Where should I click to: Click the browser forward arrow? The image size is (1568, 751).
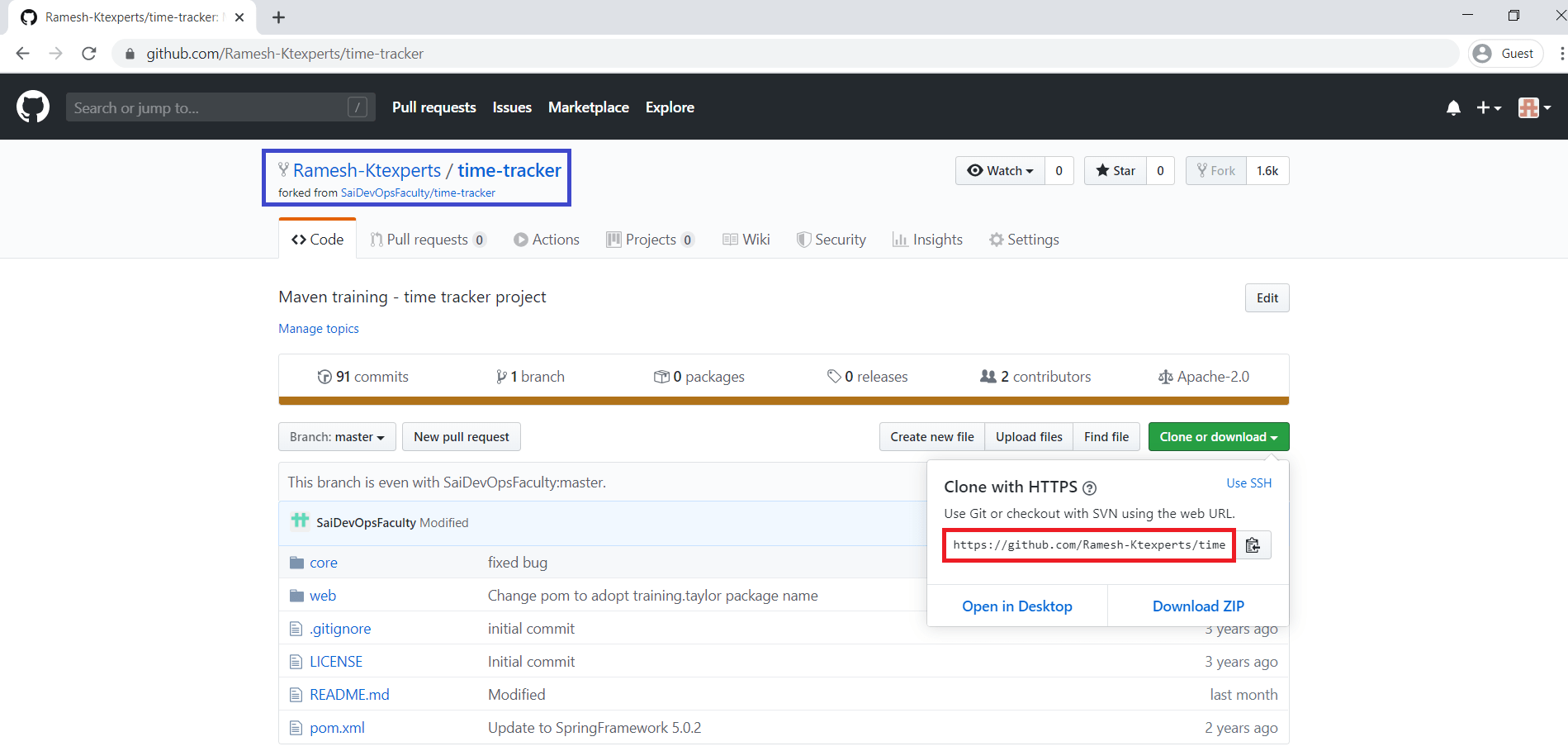[55, 54]
